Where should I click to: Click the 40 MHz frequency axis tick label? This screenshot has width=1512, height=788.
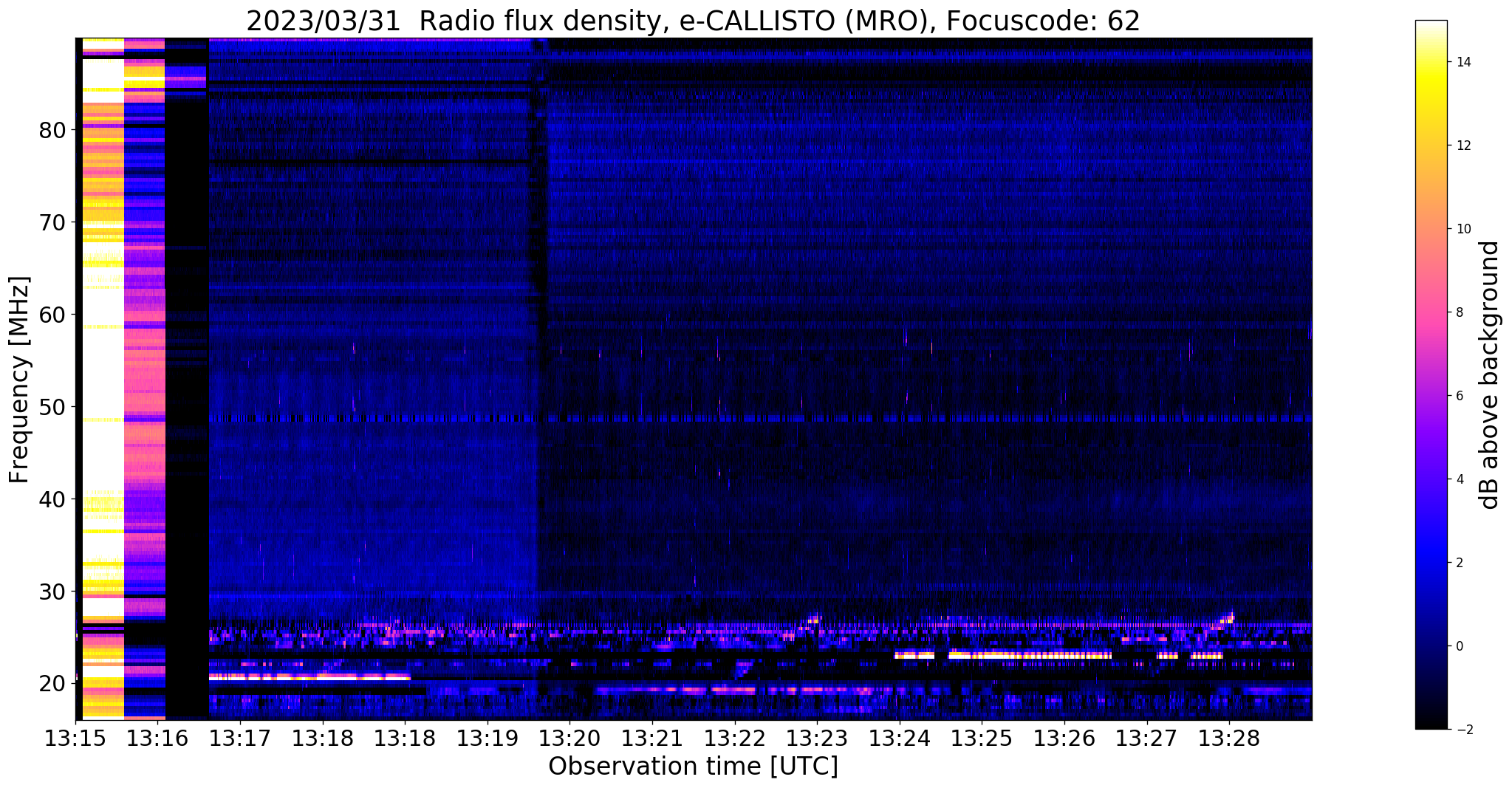pos(52,499)
